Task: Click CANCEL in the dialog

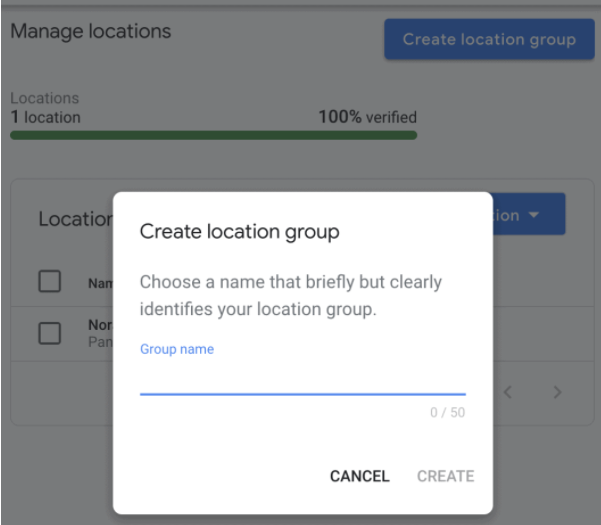Action: coord(360,476)
